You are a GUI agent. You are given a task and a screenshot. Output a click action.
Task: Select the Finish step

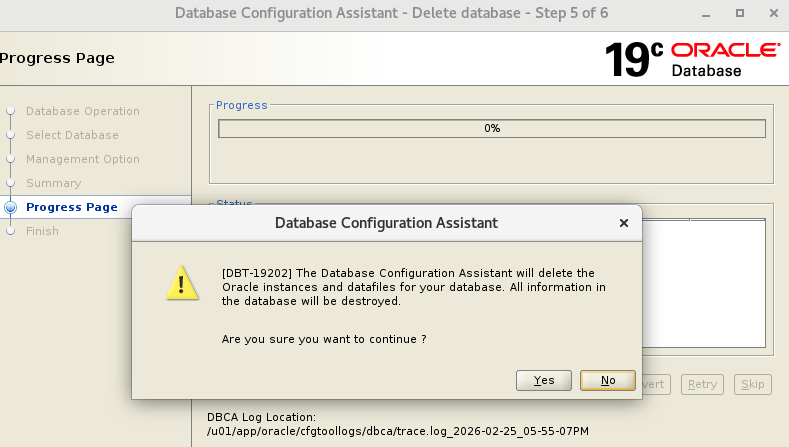point(42,231)
